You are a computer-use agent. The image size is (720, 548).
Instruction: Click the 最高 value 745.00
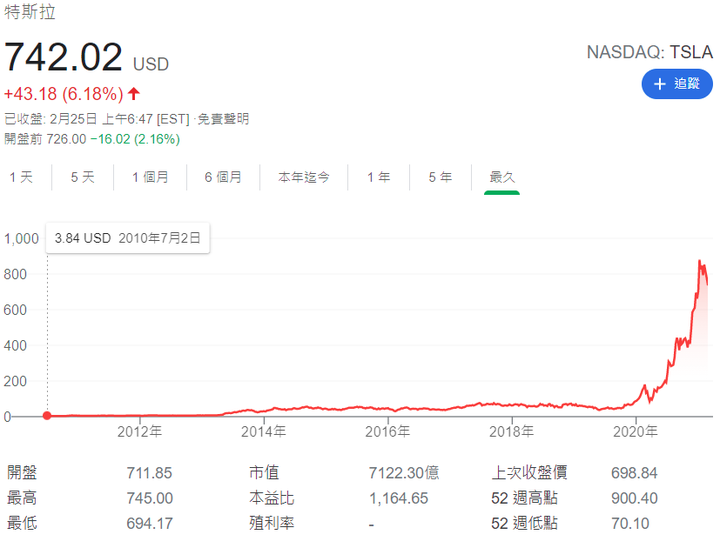tap(150, 498)
